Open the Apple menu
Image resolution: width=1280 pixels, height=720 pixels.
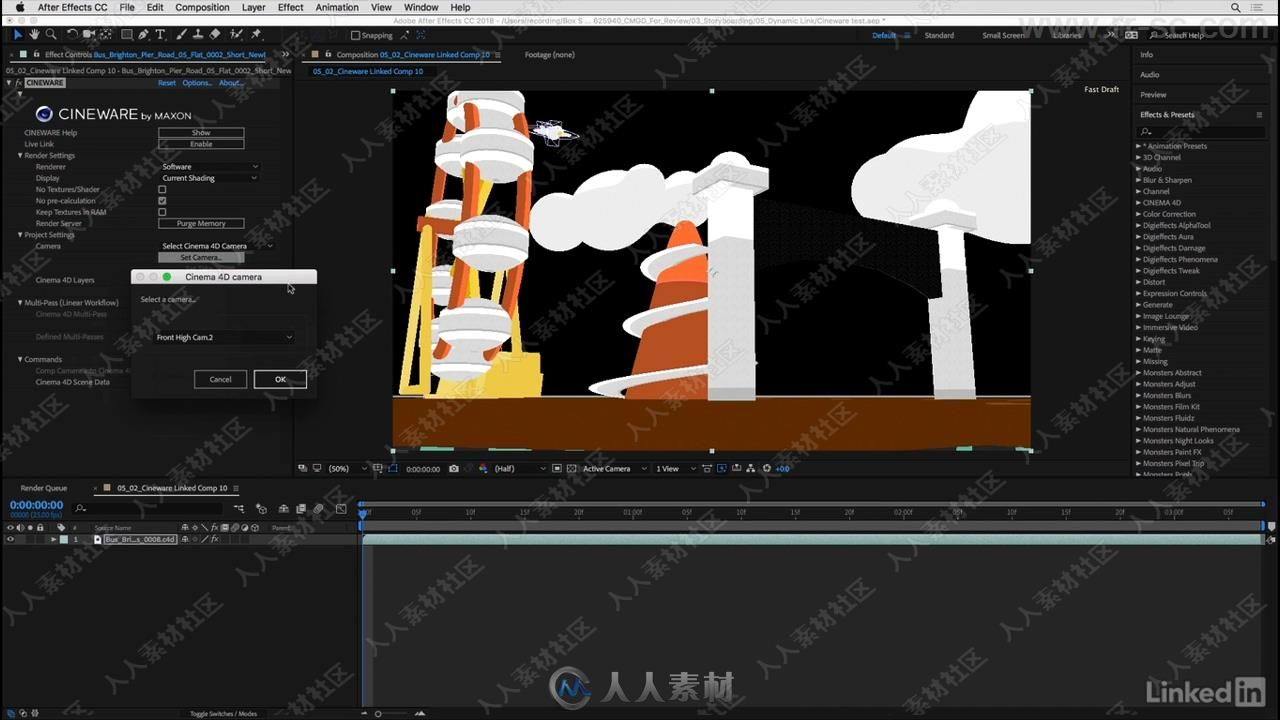click(x=19, y=7)
